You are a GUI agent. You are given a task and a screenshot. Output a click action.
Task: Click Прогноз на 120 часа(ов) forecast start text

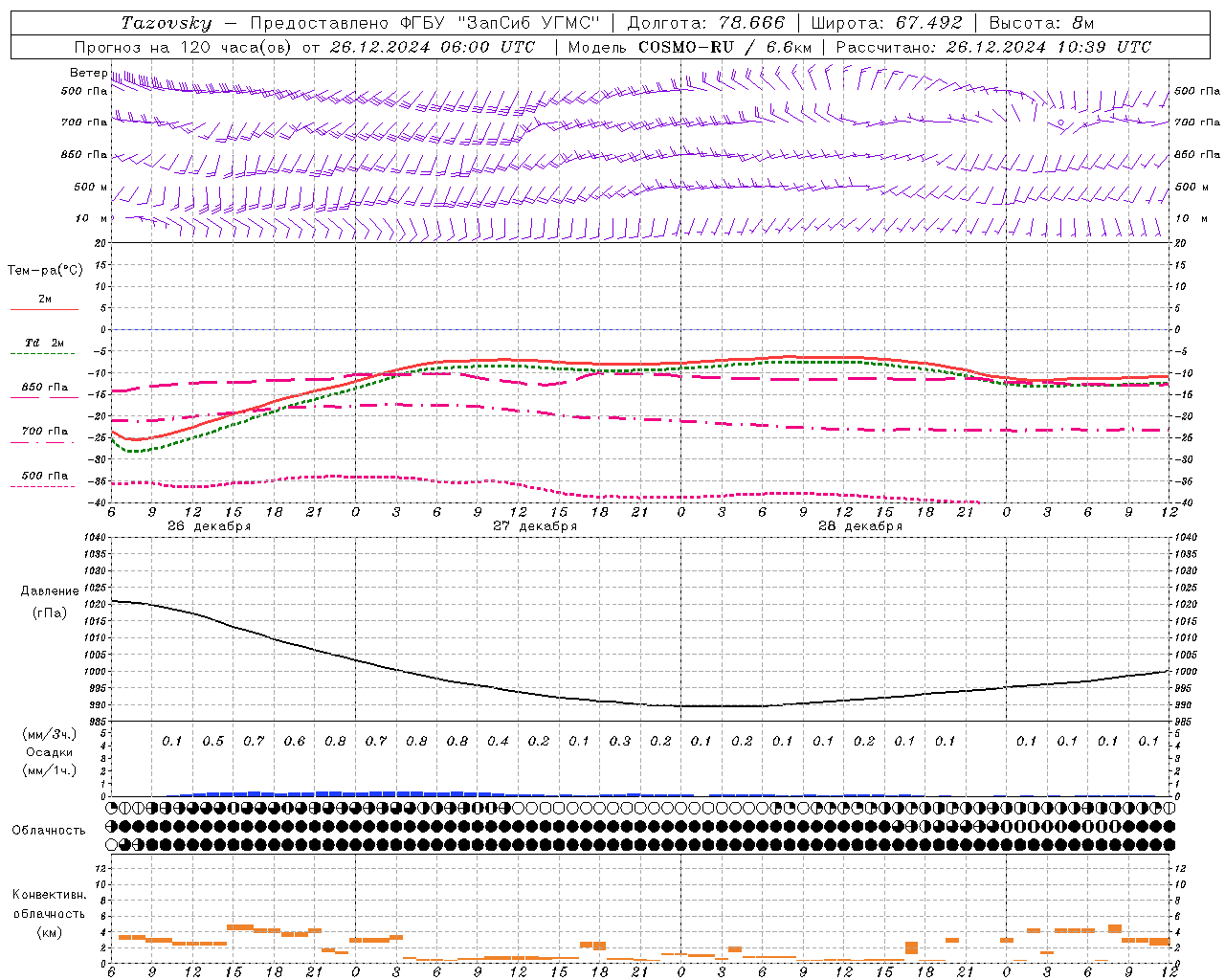click(x=304, y=47)
